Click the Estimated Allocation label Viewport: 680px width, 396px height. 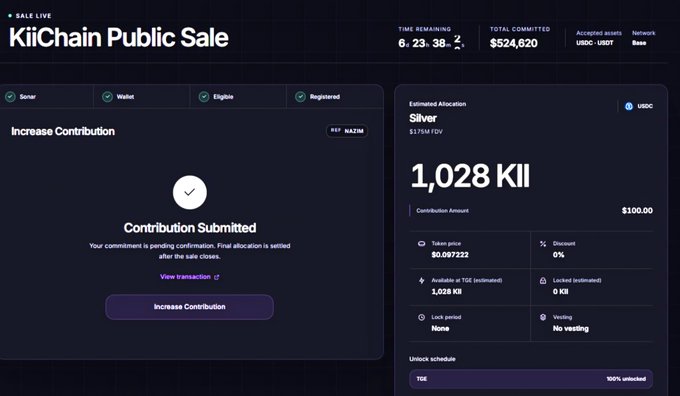438,104
